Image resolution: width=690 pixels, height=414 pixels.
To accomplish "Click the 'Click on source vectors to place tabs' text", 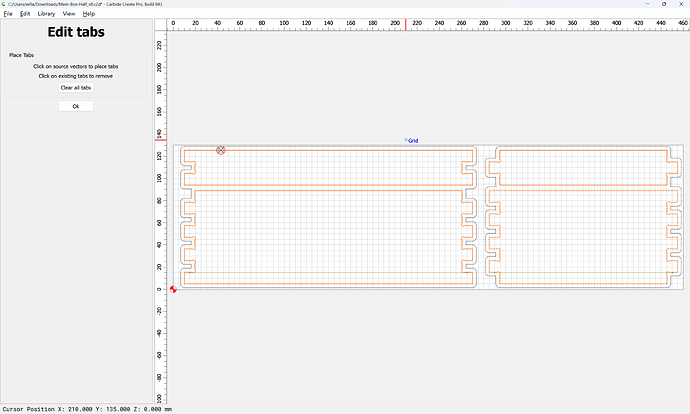I will [x=76, y=66].
